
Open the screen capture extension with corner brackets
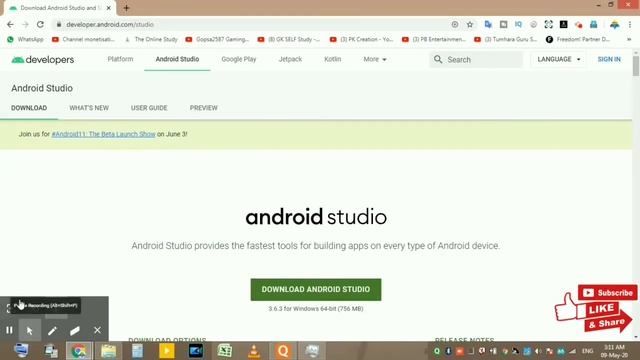click(548, 24)
